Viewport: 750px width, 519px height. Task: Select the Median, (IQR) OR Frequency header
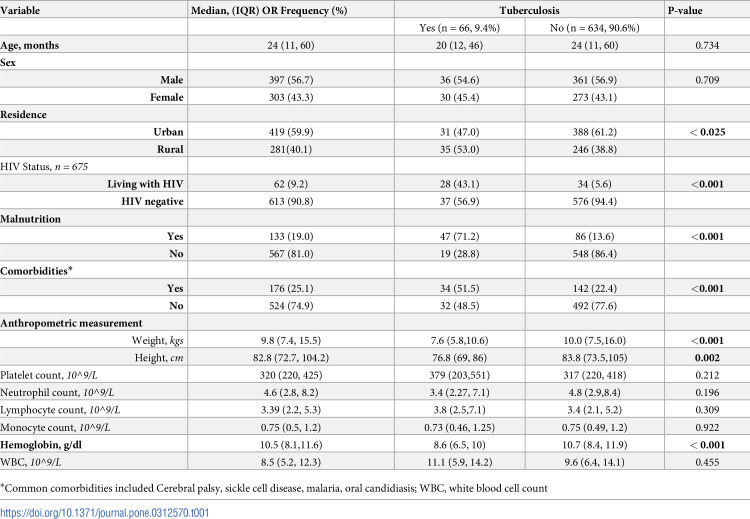(x=269, y=10)
